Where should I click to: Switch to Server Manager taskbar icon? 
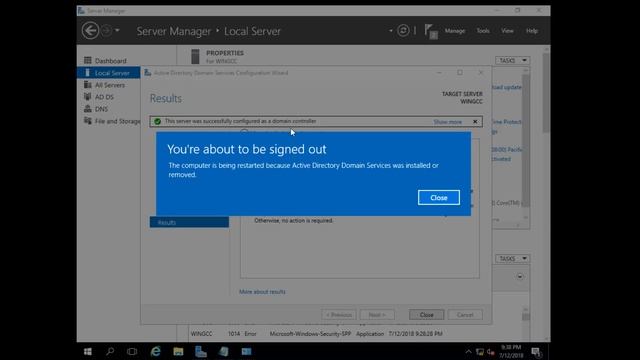point(201,351)
